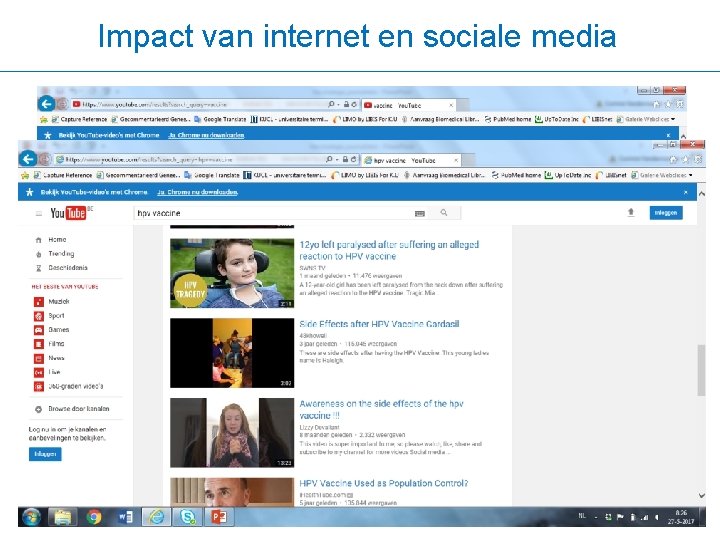
Task: Open Geschiedenis in YouTube sidebar
Action: (68, 268)
